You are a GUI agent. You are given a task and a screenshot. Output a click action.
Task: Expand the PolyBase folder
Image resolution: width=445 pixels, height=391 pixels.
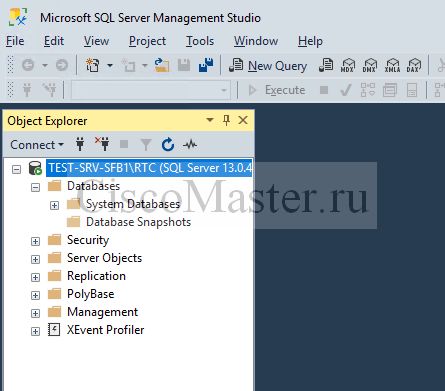pyautogui.click(x=35, y=295)
